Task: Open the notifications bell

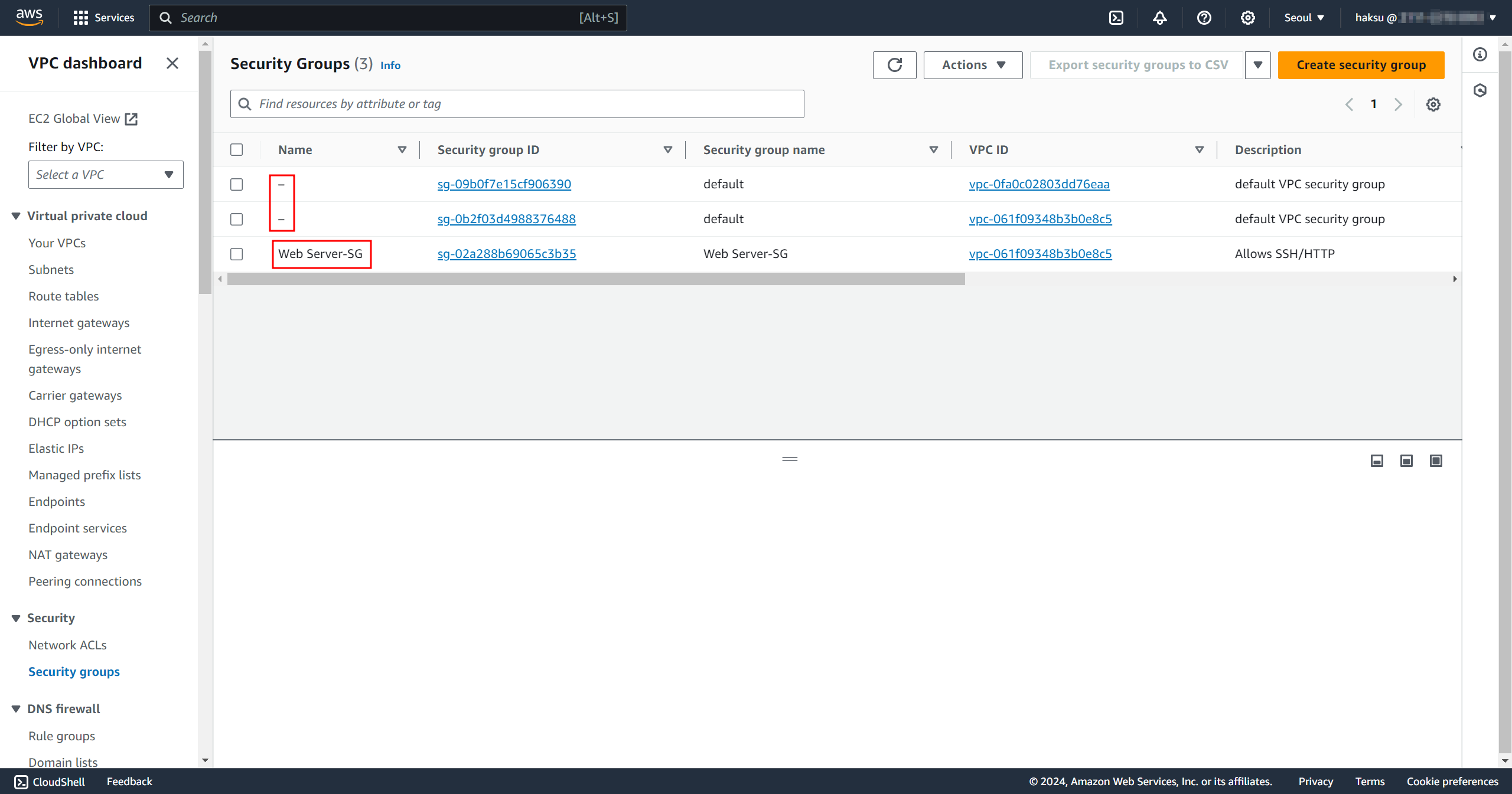Action: pyautogui.click(x=1160, y=18)
